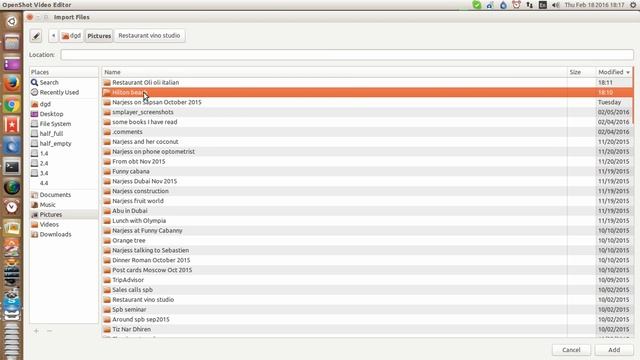Select folder Restaurant Oli oli italian
The image size is (640, 360).
coord(367,82)
